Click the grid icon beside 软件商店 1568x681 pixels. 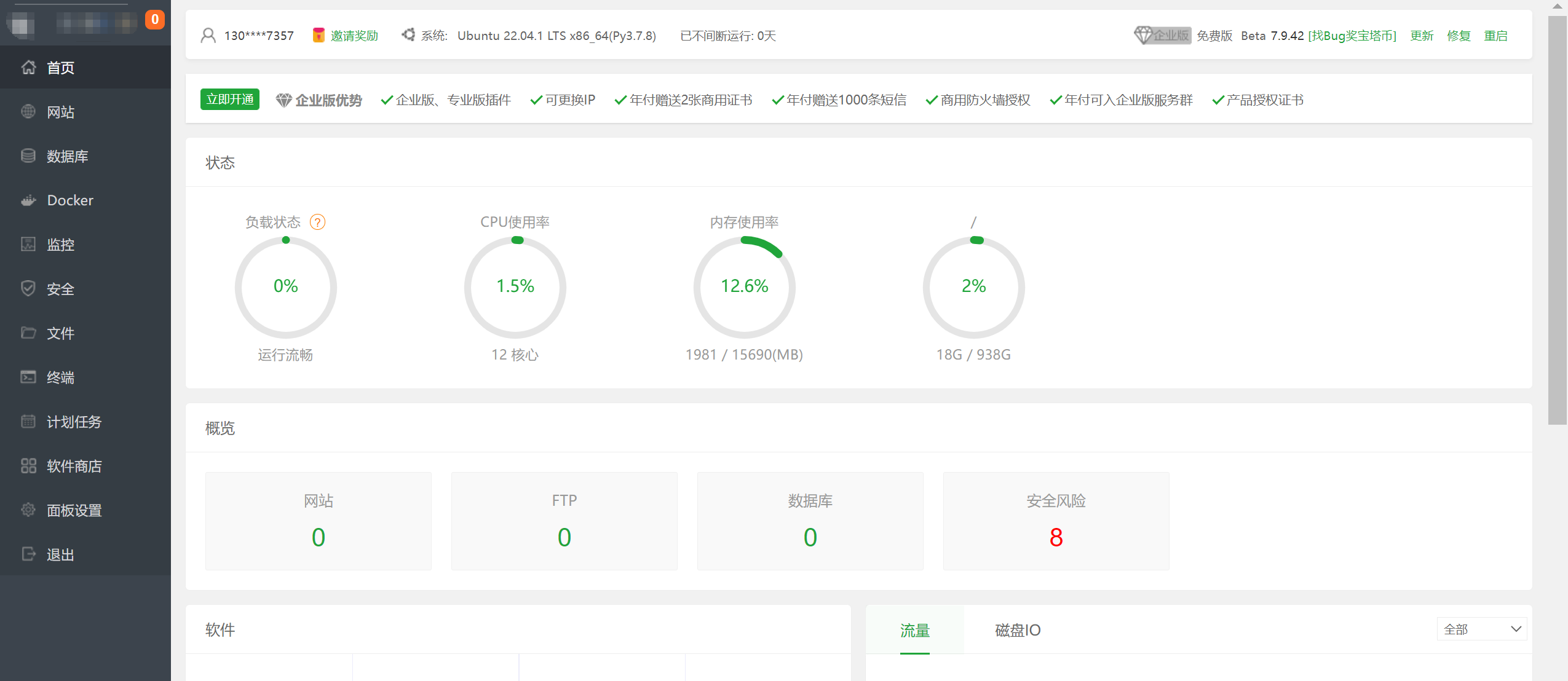[x=28, y=465]
